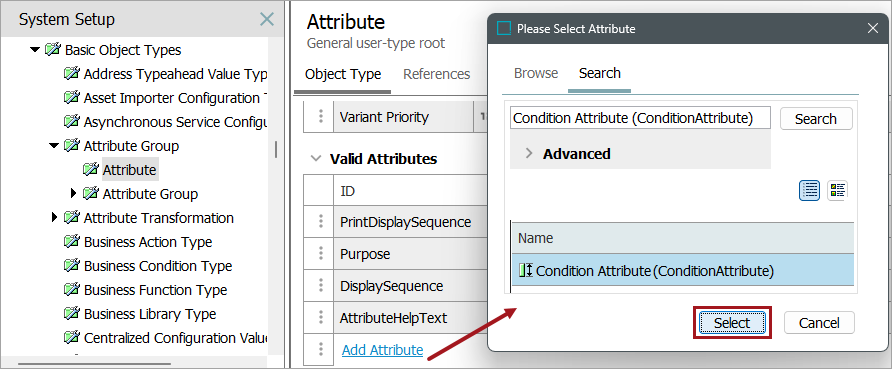The width and height of the screenshot is (892, 369).
Task: Click the Search button in the dialog
Action: [x=816, y=119]
